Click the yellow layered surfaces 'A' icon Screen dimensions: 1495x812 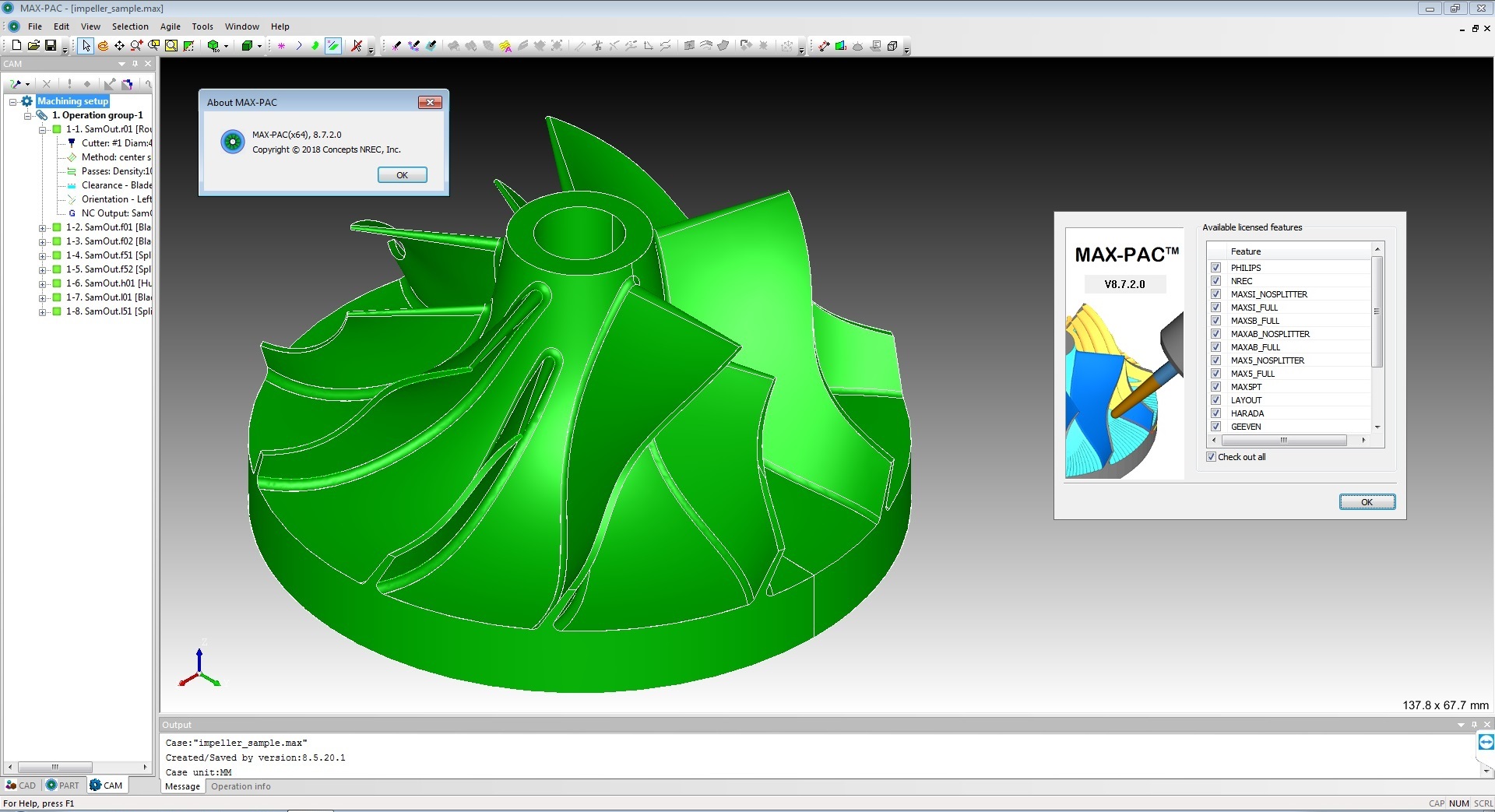505,46
